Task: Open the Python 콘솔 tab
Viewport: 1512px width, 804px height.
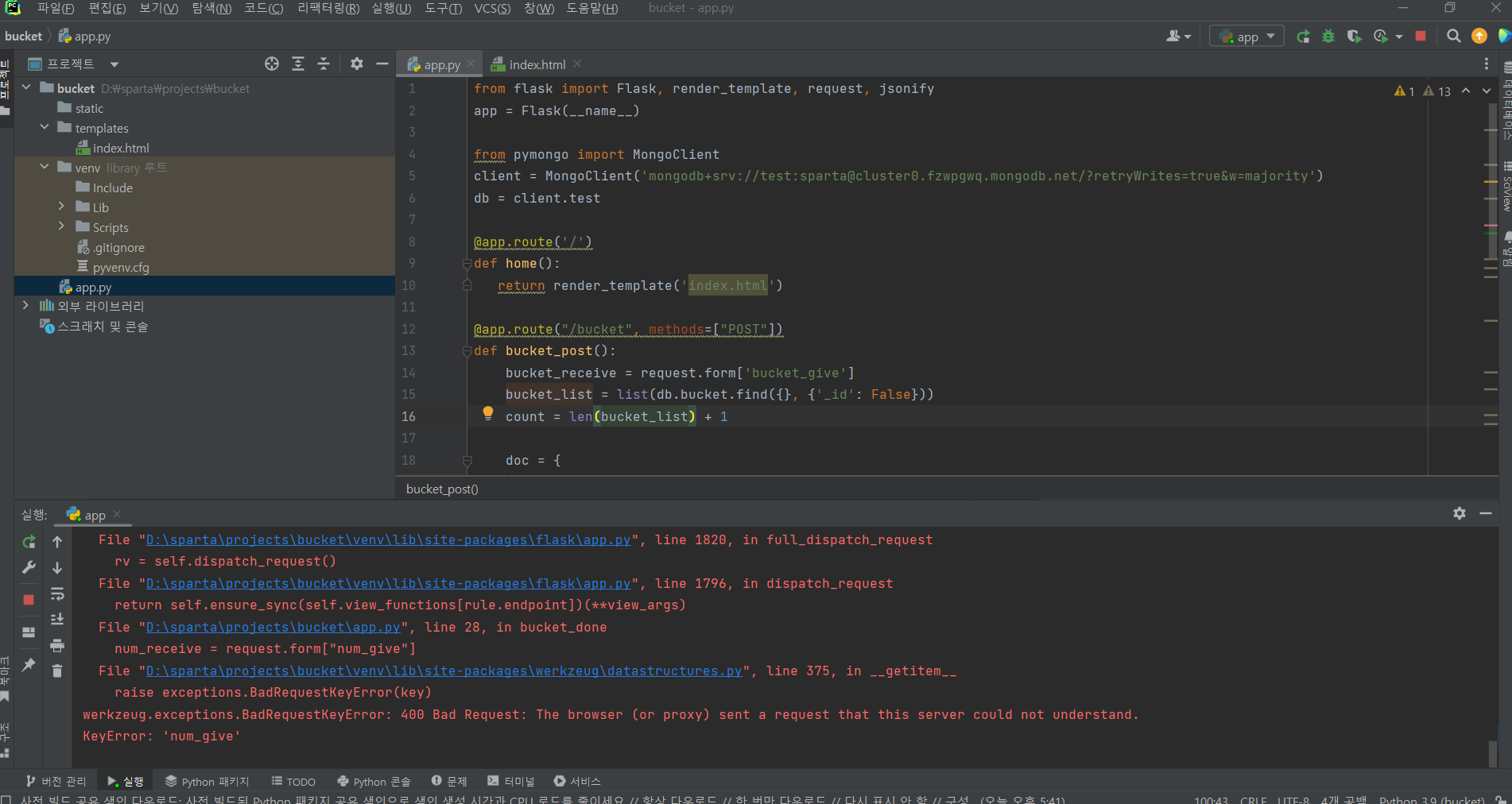Action: 374,782
